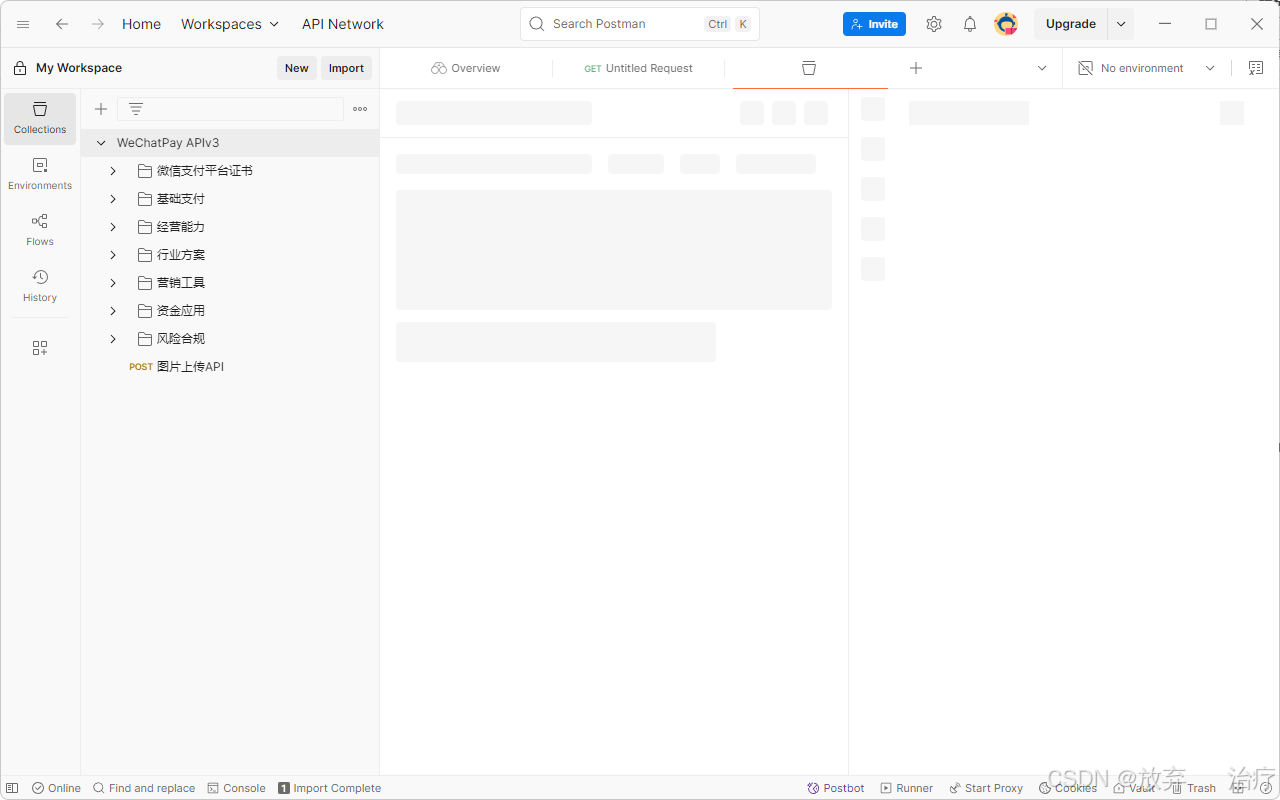Select the 营销工具 folder row
This screenshot has height=800, width=1280.
point(230,283)
